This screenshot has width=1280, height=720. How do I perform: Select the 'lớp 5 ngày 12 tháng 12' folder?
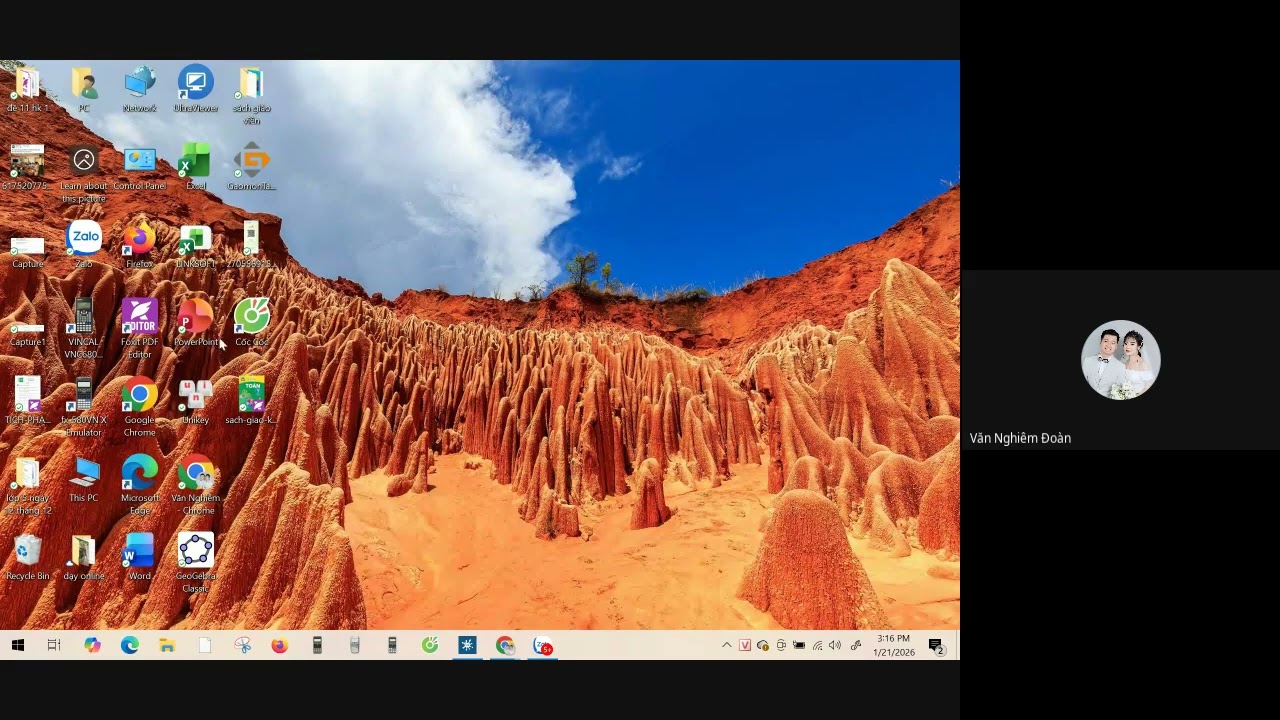click(x=28, y=486)
